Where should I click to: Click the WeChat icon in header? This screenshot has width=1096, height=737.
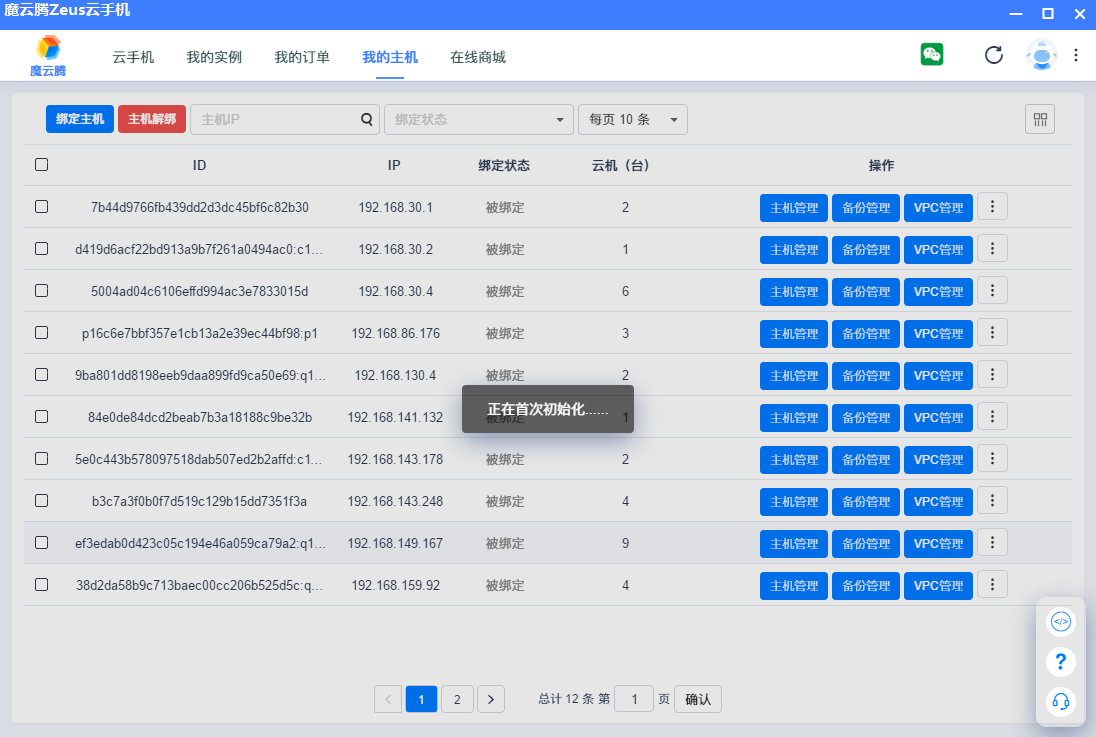[932, 55]
